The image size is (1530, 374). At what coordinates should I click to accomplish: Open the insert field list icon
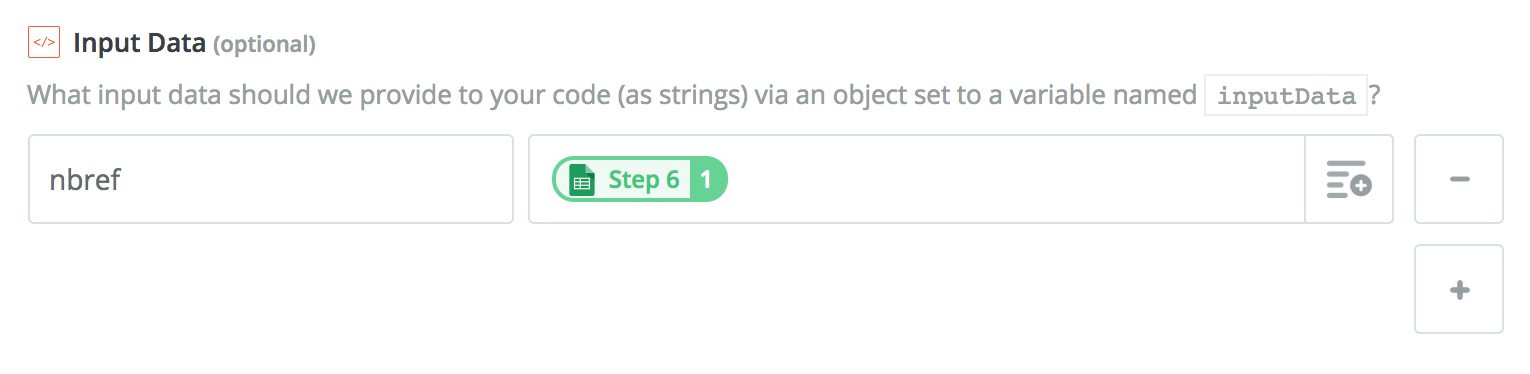[x=1348, y=179]
